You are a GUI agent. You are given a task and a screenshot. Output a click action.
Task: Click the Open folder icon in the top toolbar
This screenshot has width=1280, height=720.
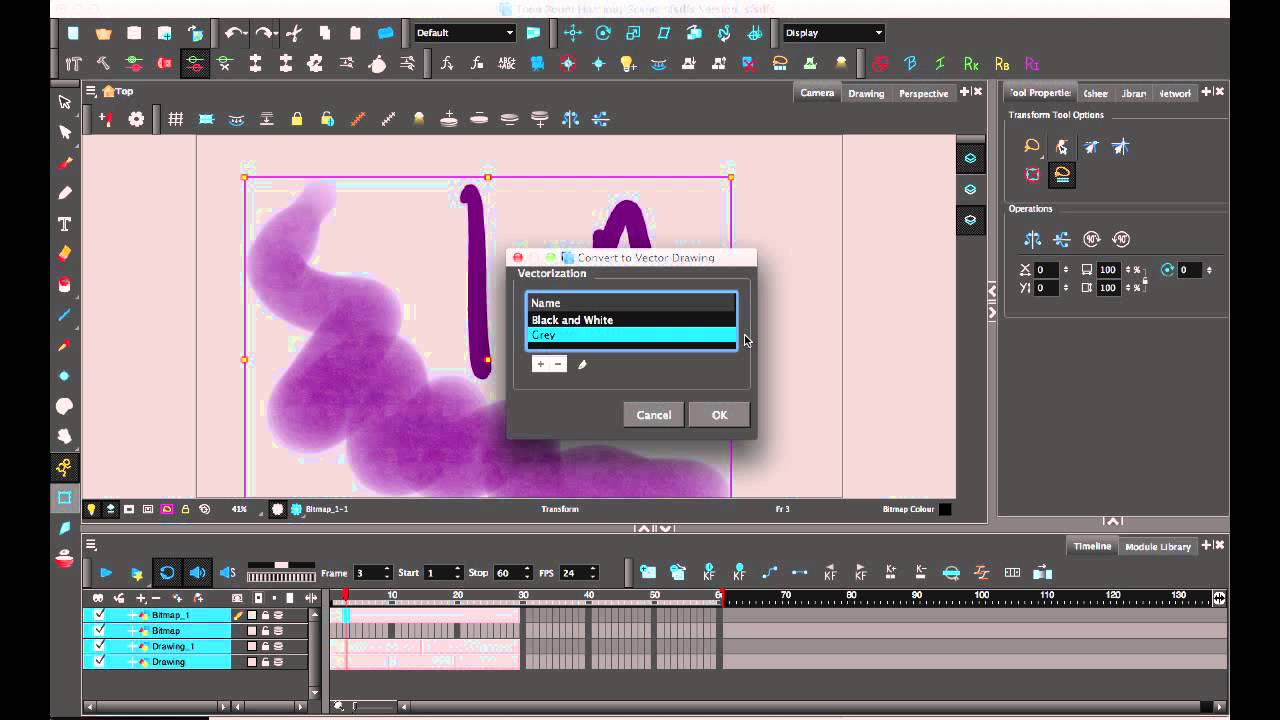[103, 33]
